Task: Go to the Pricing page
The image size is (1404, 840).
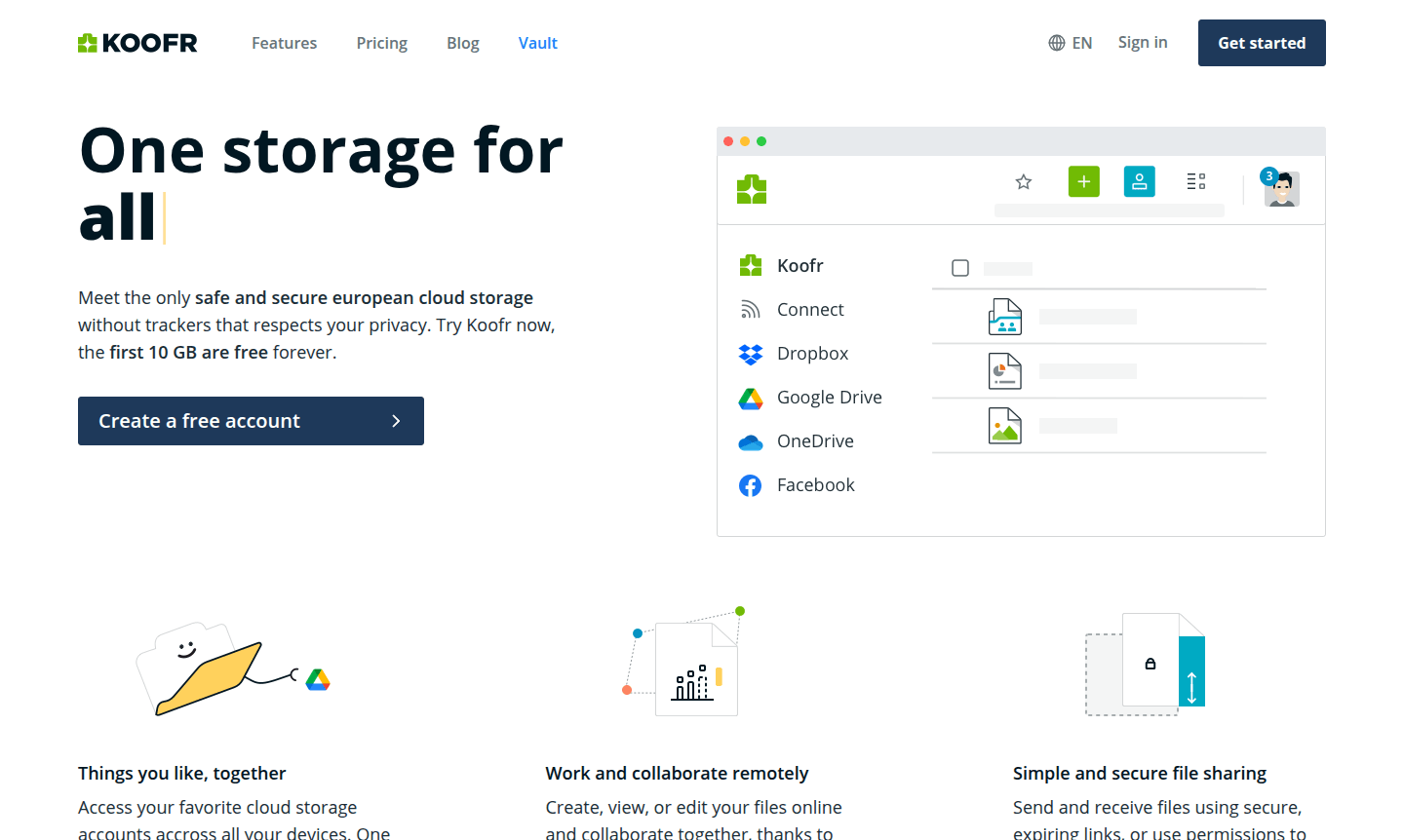Action: (x=381, y=43)
